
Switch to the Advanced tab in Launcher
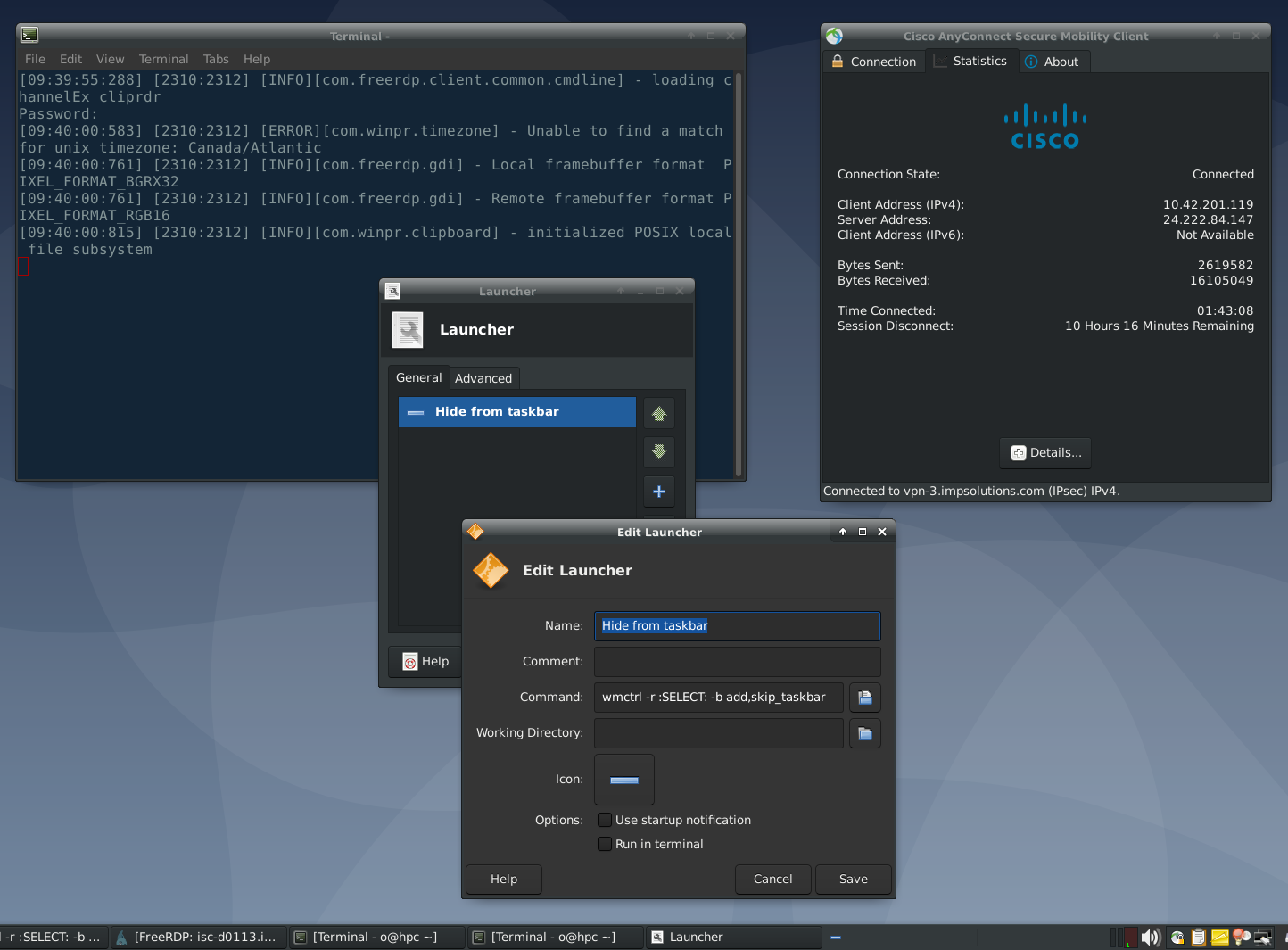[x=483, y=377]
